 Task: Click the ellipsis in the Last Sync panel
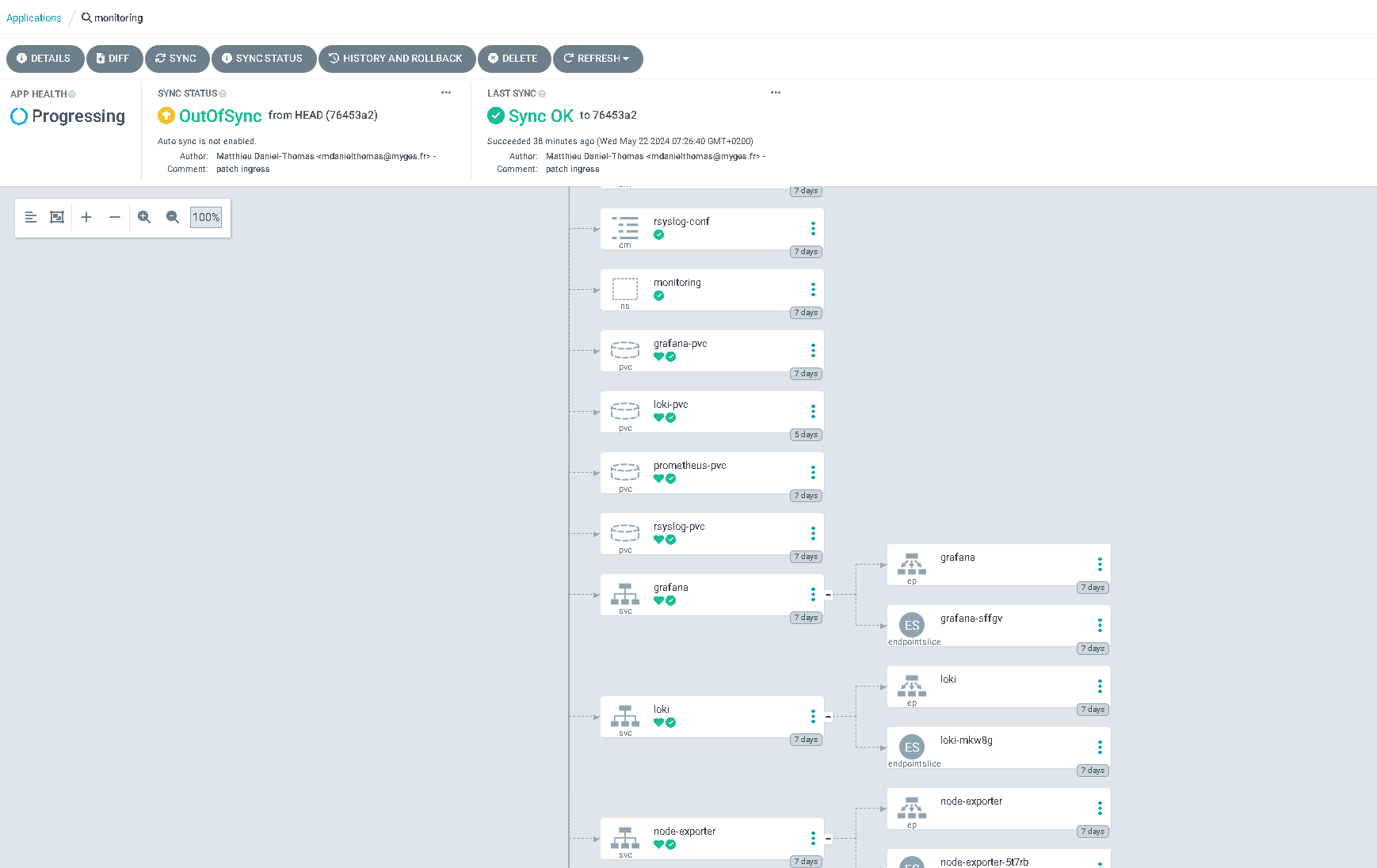(776, 93)
